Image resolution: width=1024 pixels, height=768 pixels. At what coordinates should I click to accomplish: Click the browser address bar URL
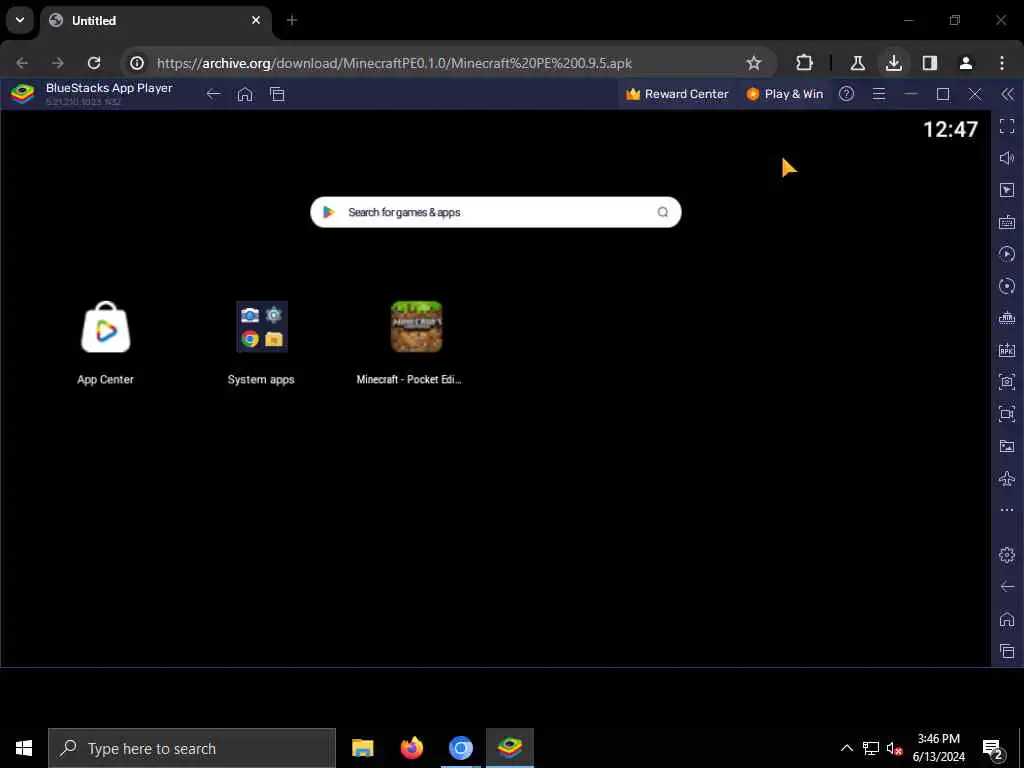[x=394, y=63]
